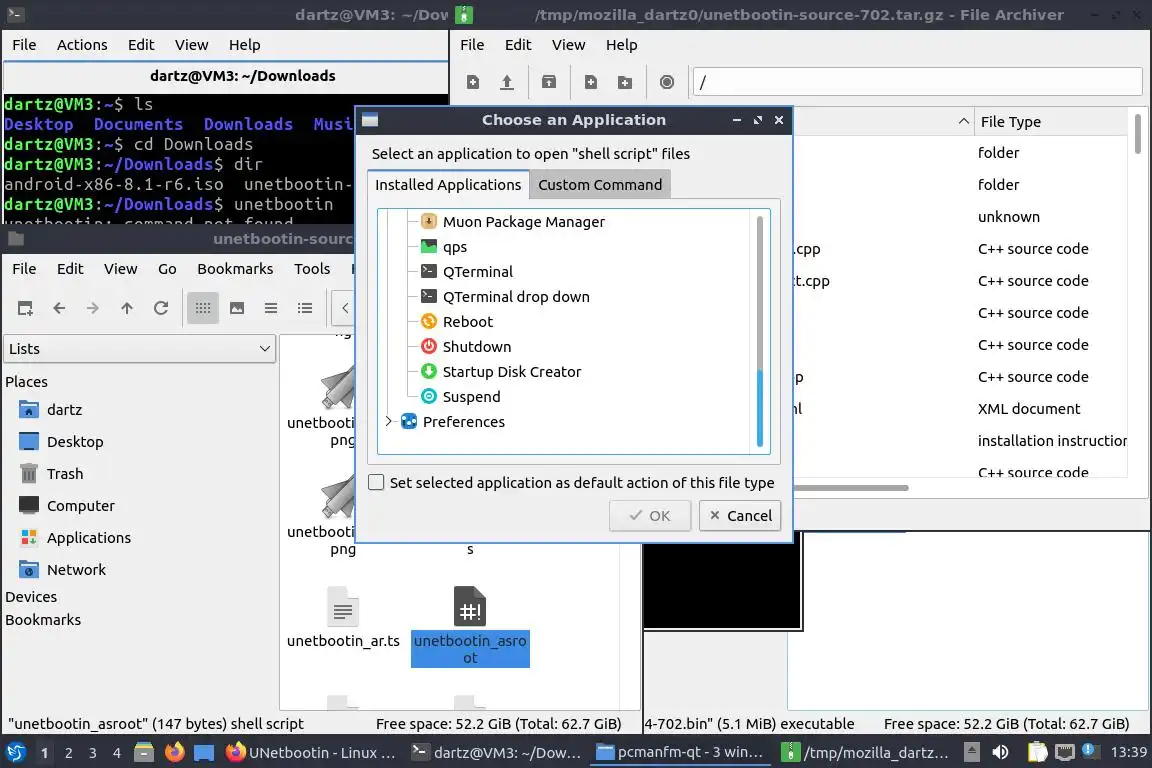
Task: Click the File Archiver path input field
Action: tap(918, 82)
